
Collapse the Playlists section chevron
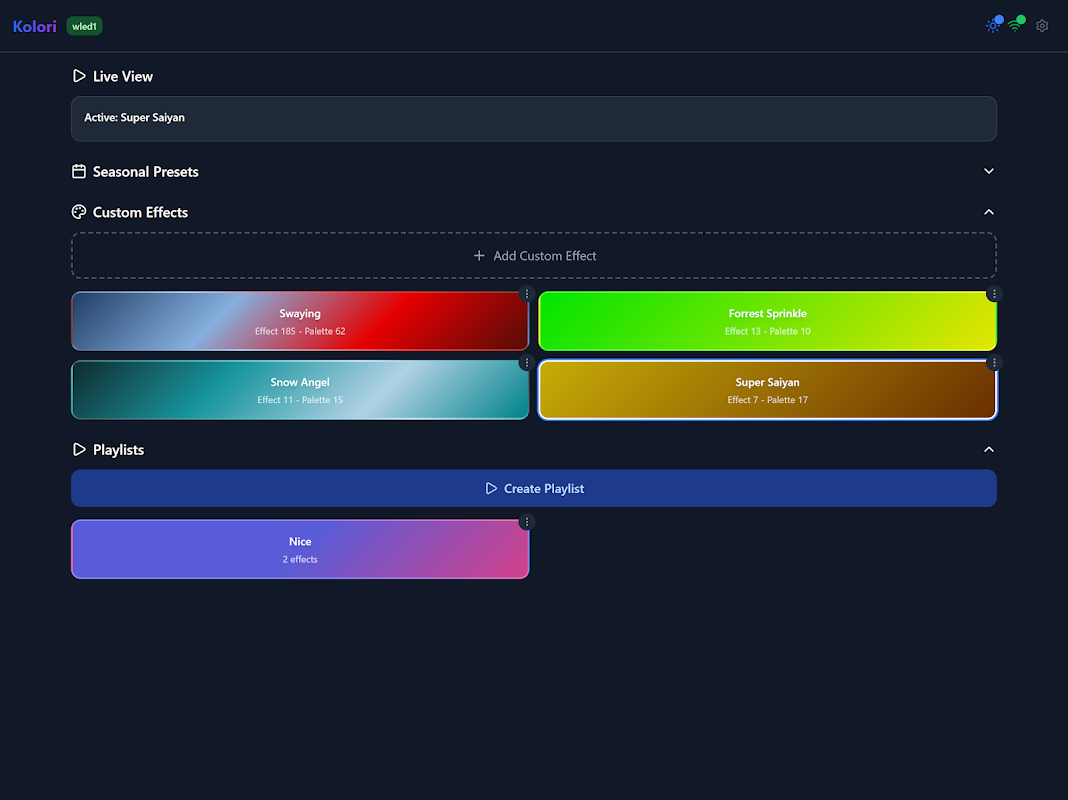[989, 449]
